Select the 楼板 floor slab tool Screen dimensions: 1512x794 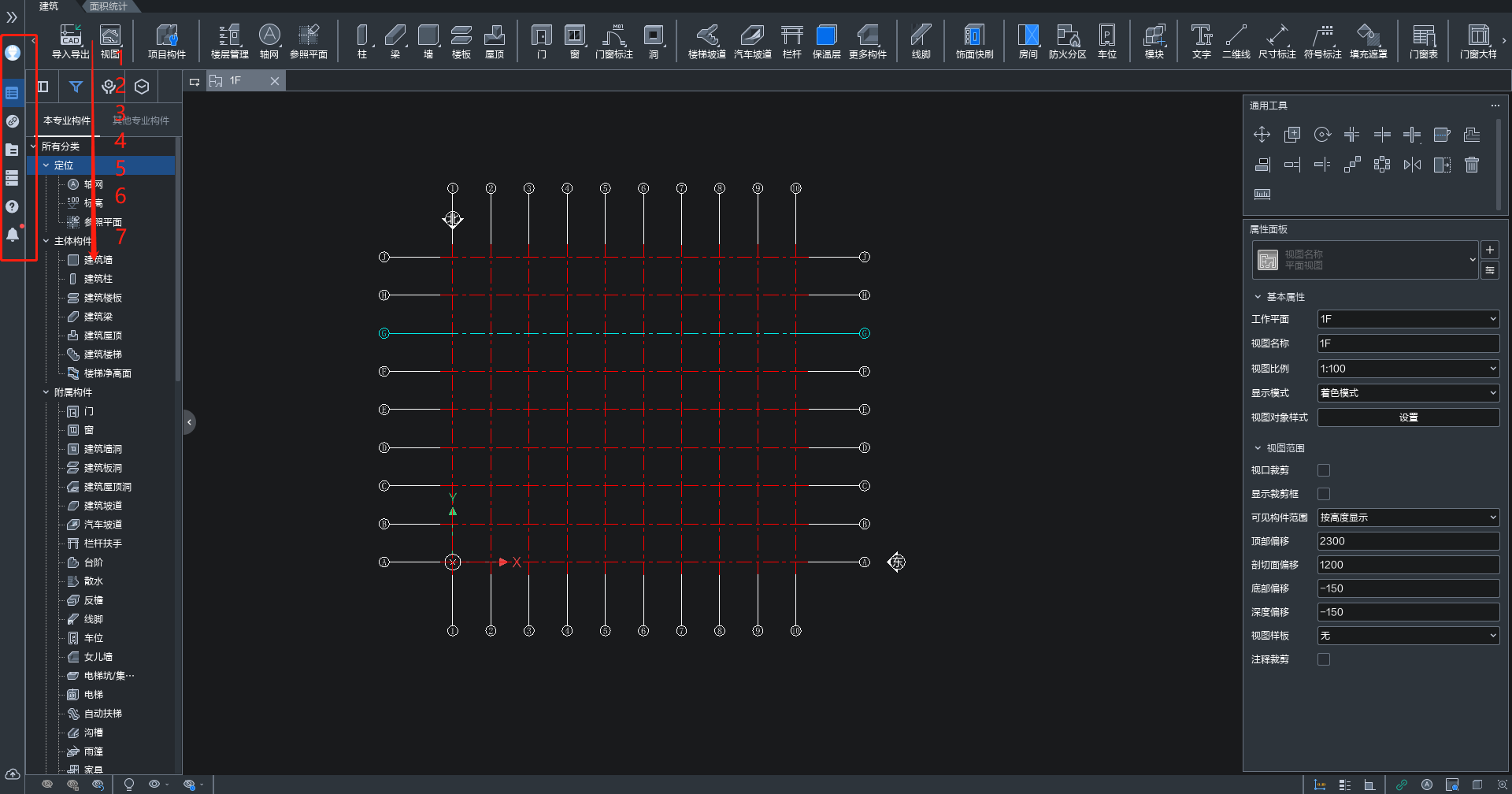[461, 41]
